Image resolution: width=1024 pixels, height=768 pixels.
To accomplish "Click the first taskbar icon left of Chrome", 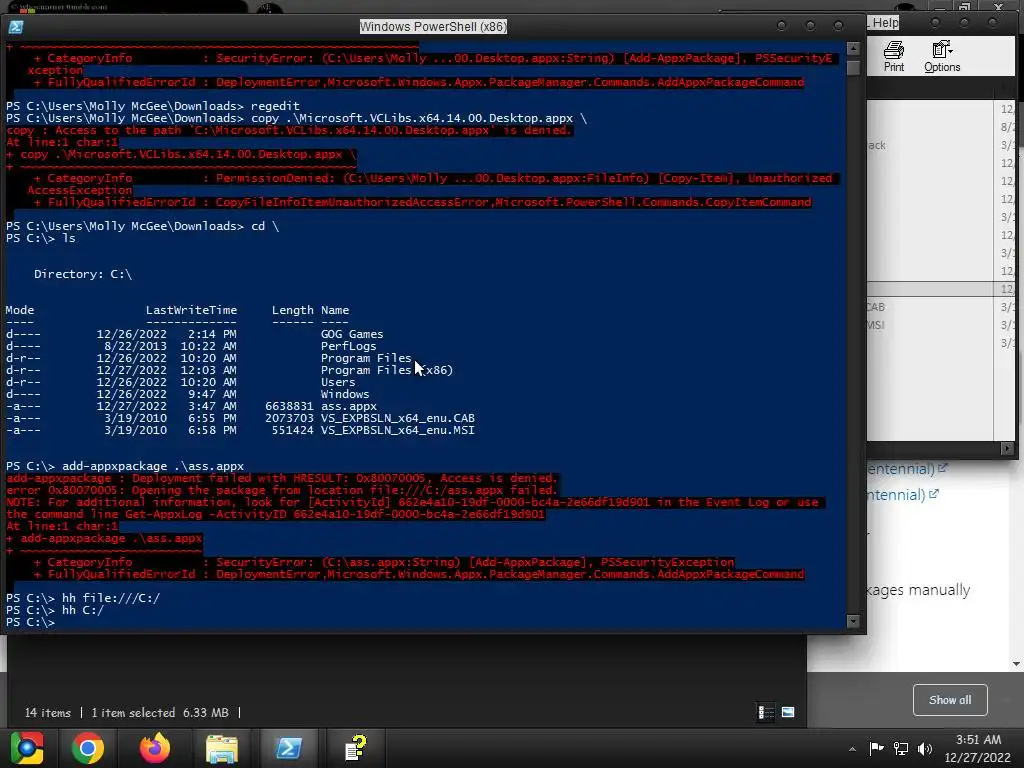I will [x=27, y=748].
